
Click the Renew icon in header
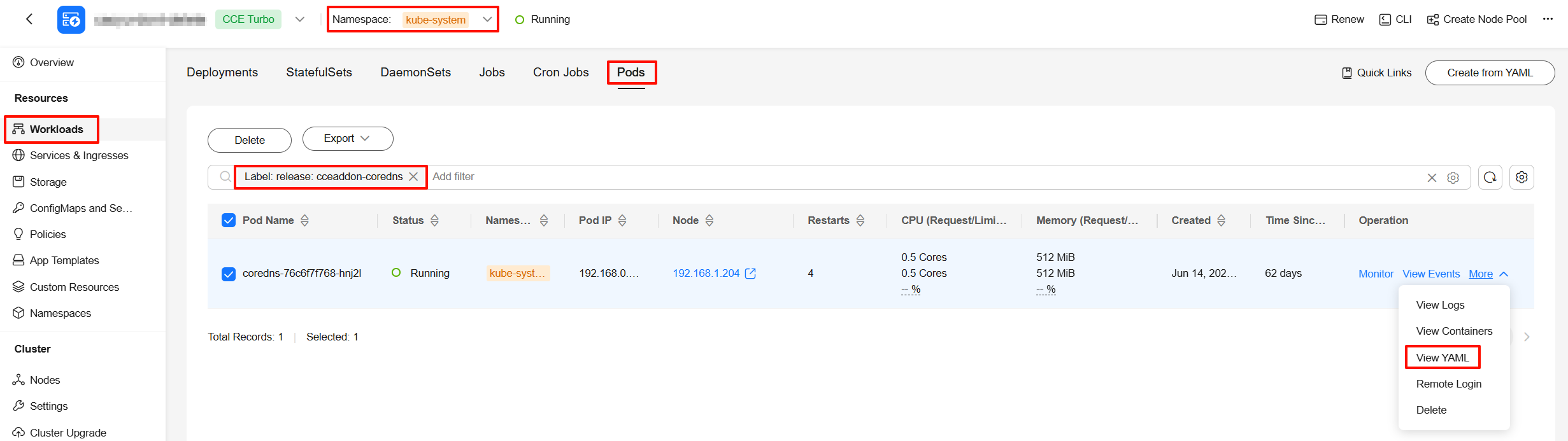[1320, 20]
